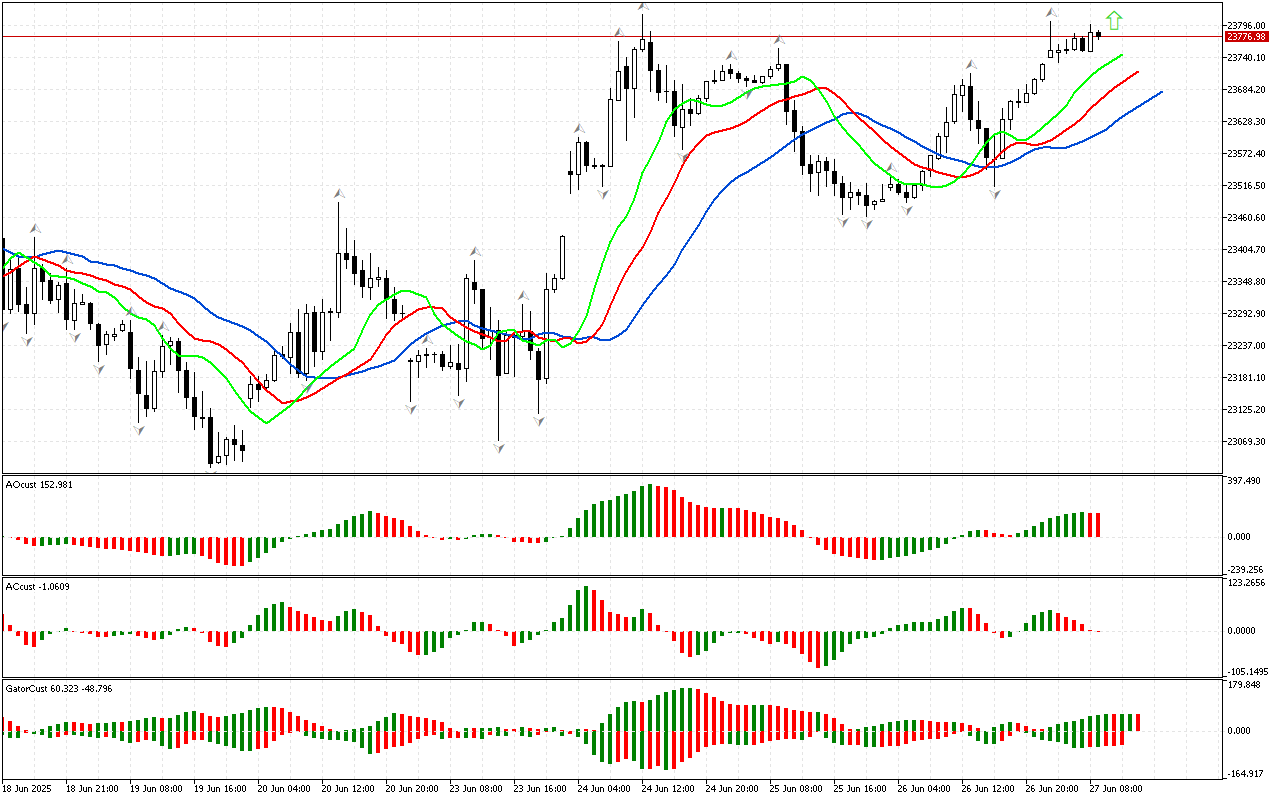The image size is (1280, 800).
Task: Click the small red dot on the latest candle
Action: pyautogui.click(x=1099, y=34)
